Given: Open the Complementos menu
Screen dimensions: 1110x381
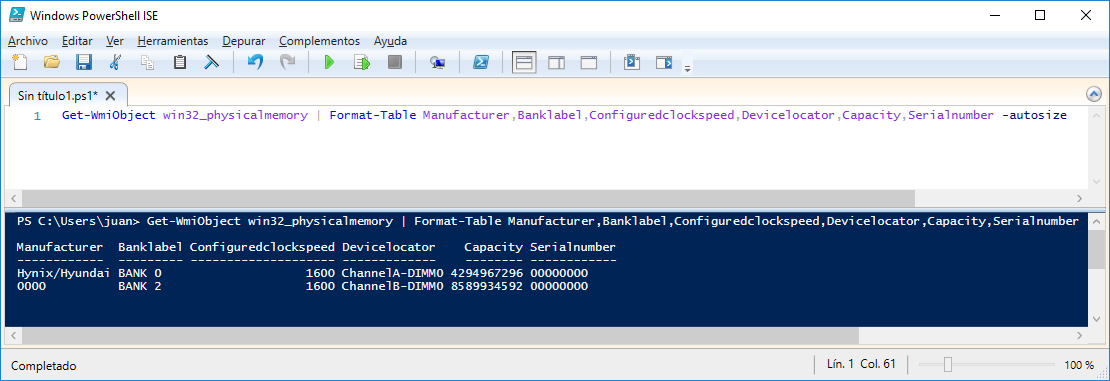Looking at the screenshot, I should [319, 41].
